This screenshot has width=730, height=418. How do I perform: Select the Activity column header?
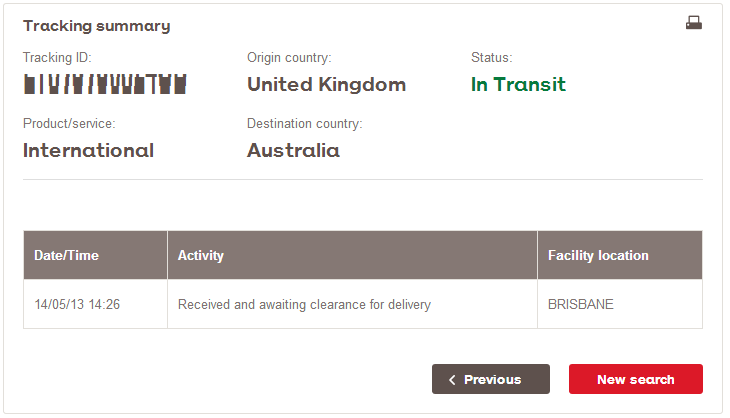pos(352,255)
